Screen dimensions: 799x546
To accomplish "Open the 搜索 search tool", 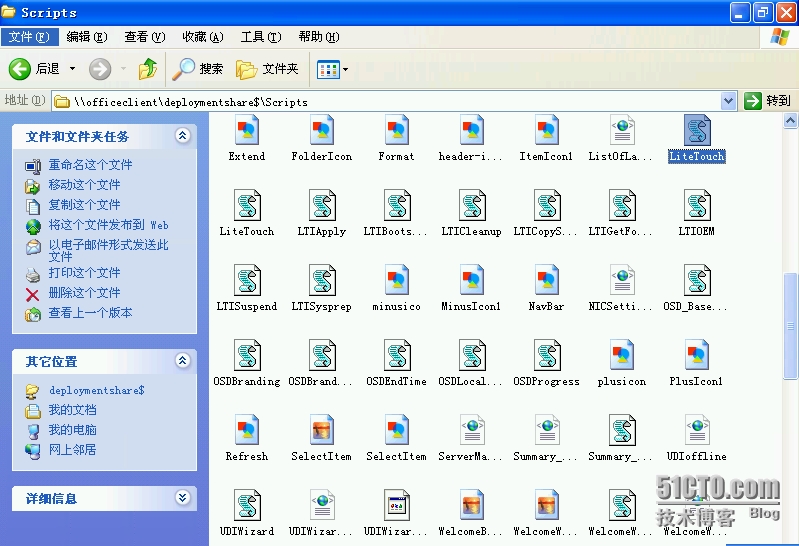I will (198, 69).
